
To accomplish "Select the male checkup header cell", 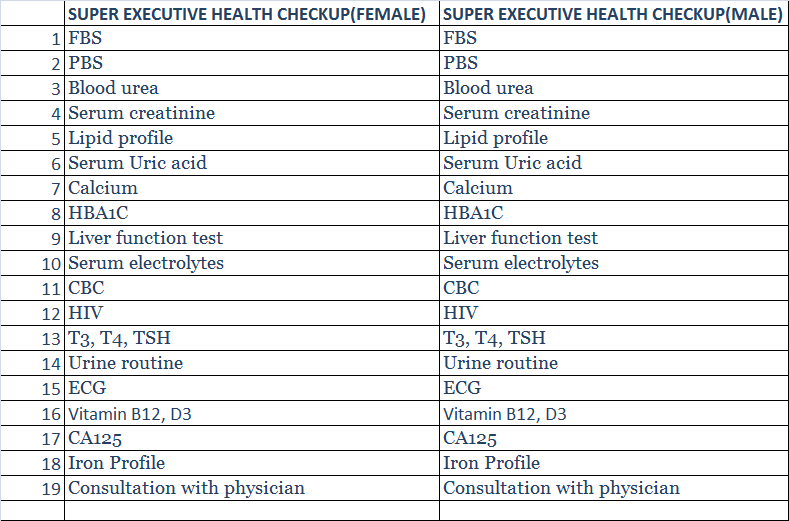I will tap(611, 15).
